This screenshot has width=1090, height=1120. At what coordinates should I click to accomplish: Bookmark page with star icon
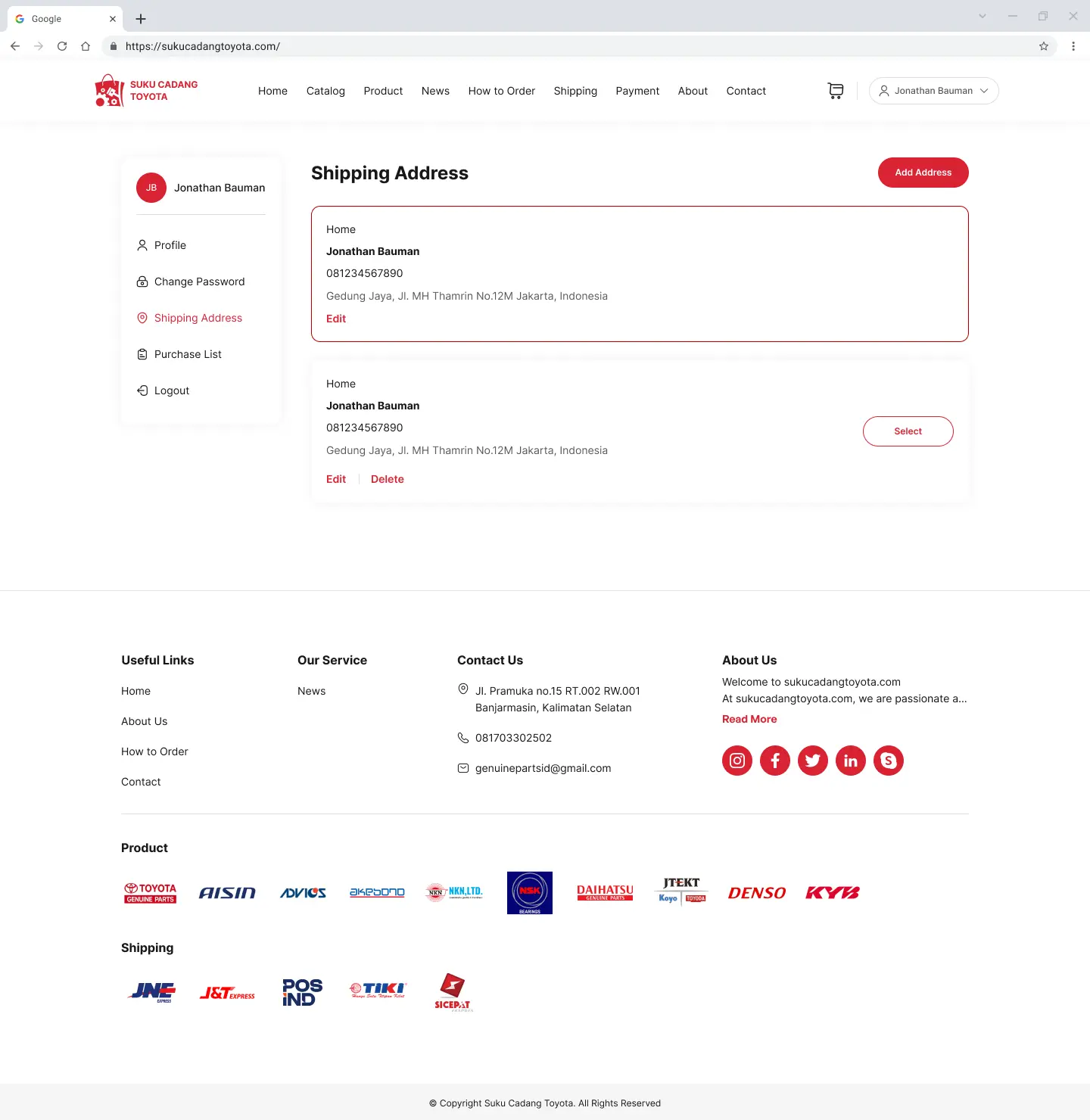point(1044,46)
